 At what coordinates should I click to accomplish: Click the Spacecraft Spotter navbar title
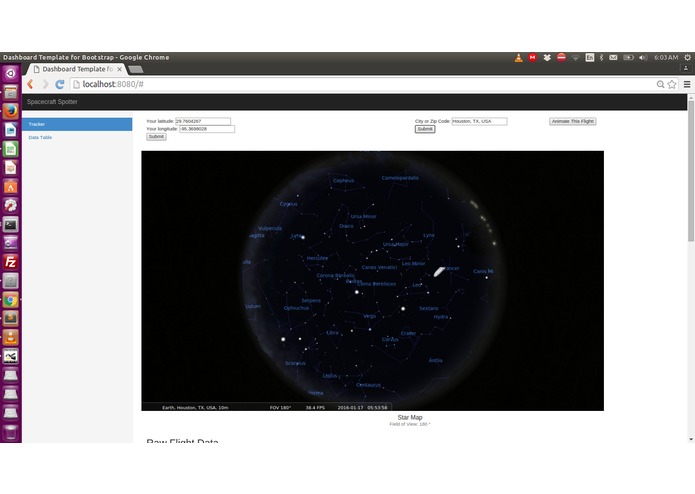tap(52, 102)
